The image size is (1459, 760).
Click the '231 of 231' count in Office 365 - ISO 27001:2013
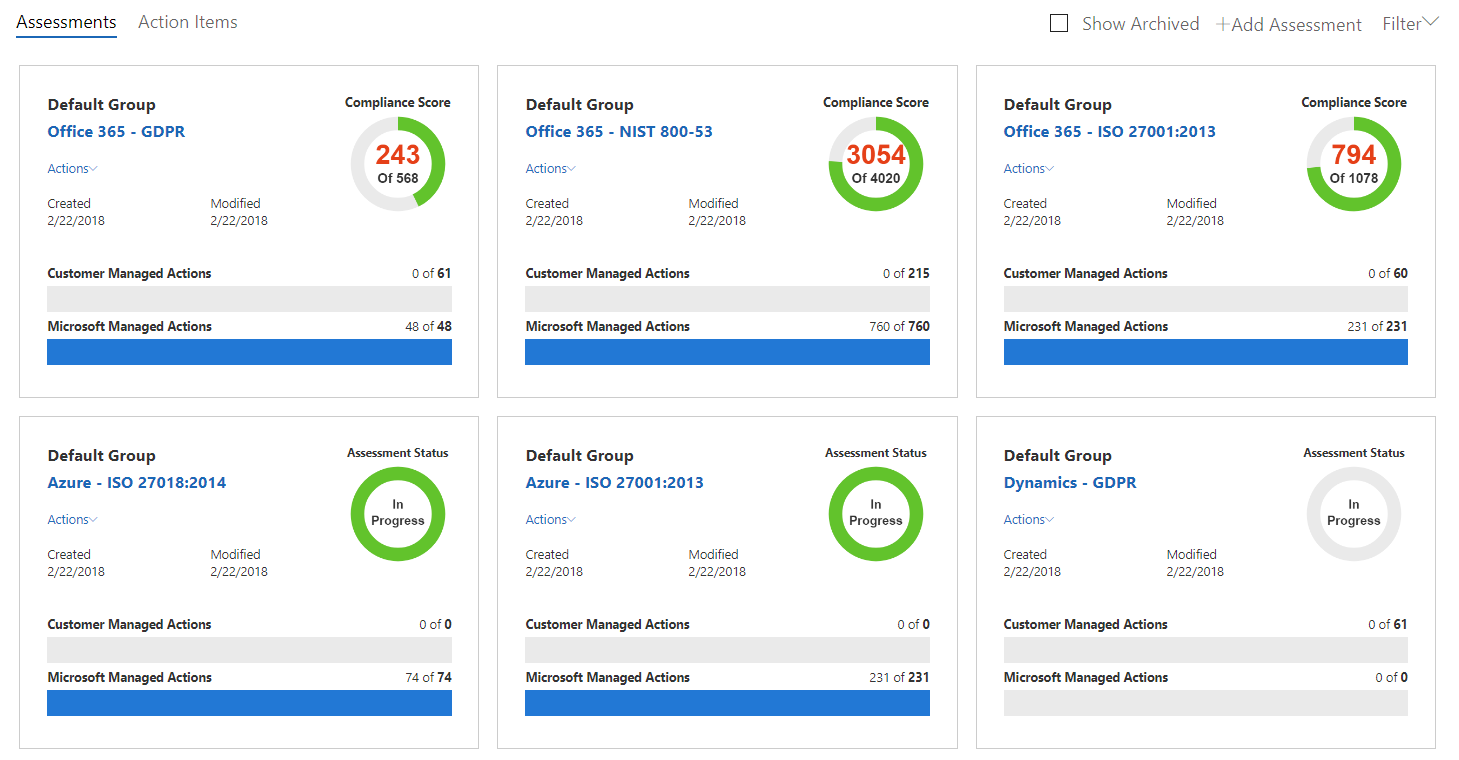pyautogui.click(x=1377, y=326)
